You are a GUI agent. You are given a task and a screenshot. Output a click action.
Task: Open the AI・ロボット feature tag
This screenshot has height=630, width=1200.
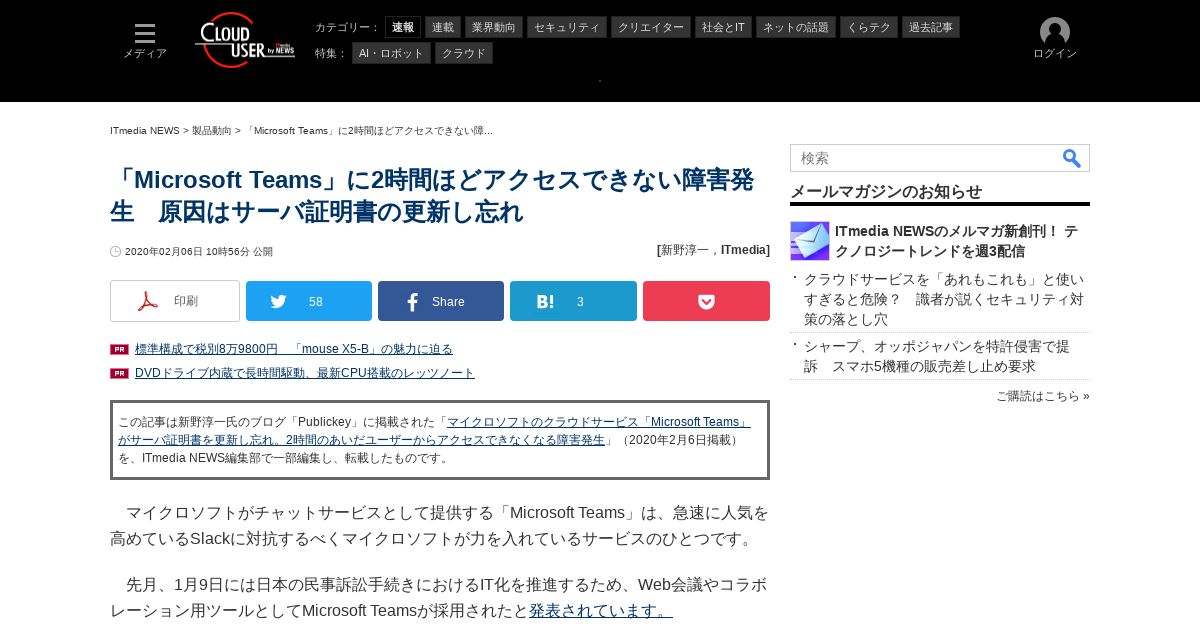click(391, 53)
